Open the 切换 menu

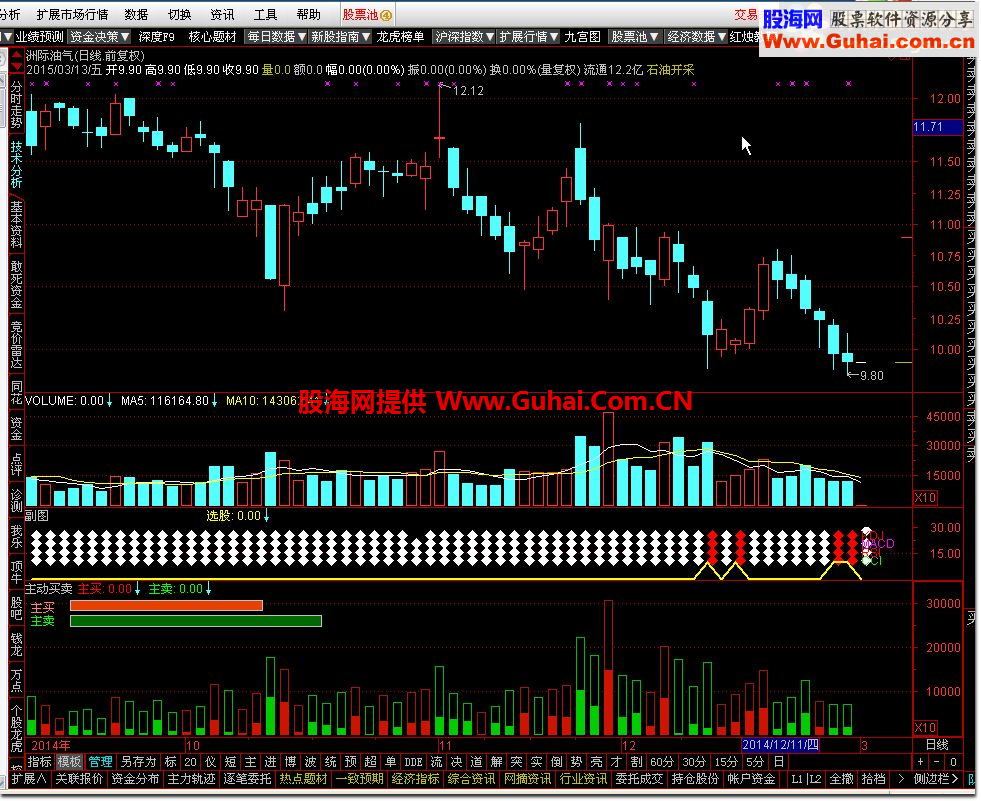(180, 14)
